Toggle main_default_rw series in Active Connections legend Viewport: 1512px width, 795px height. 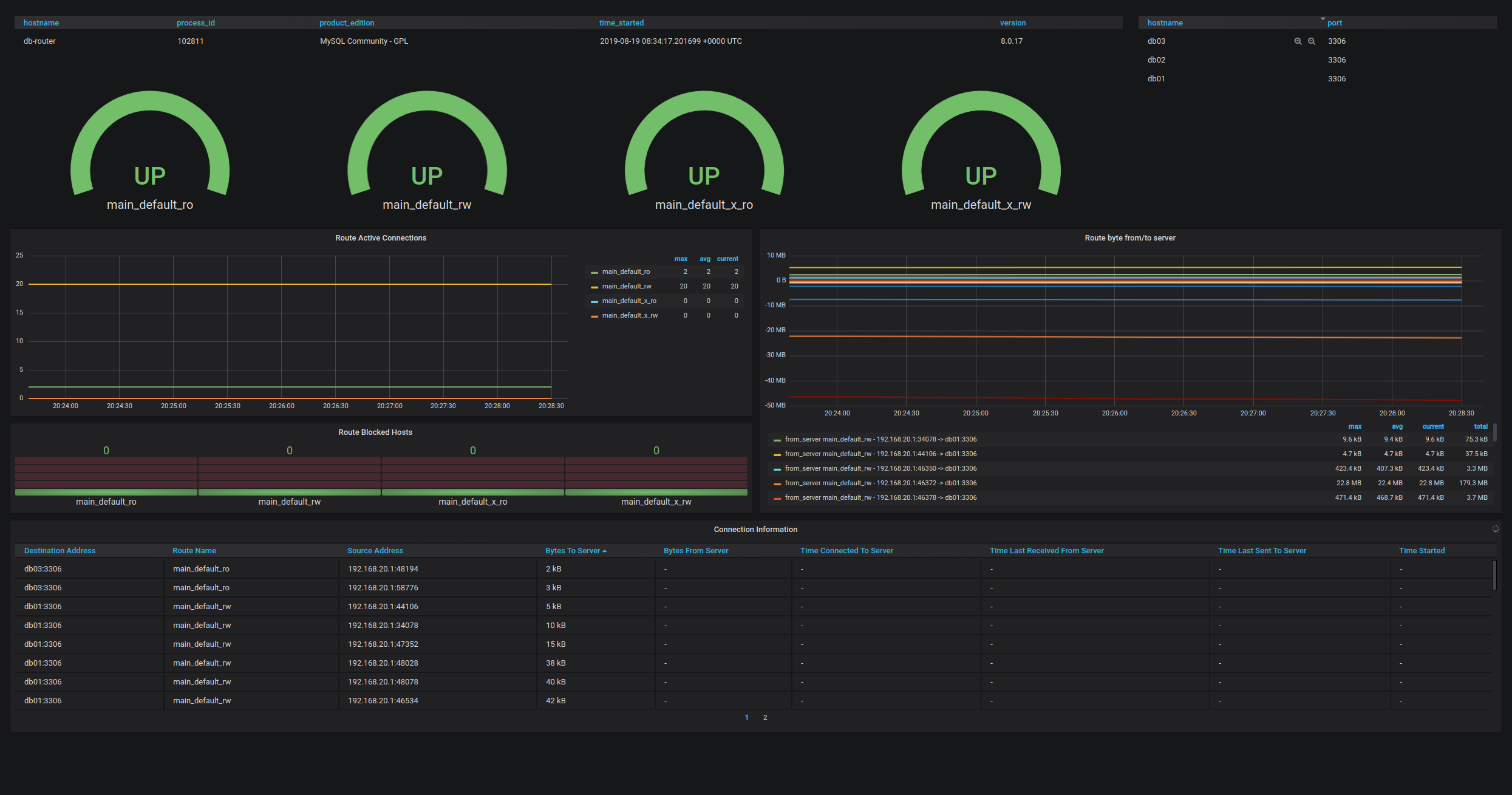point(627,287)
